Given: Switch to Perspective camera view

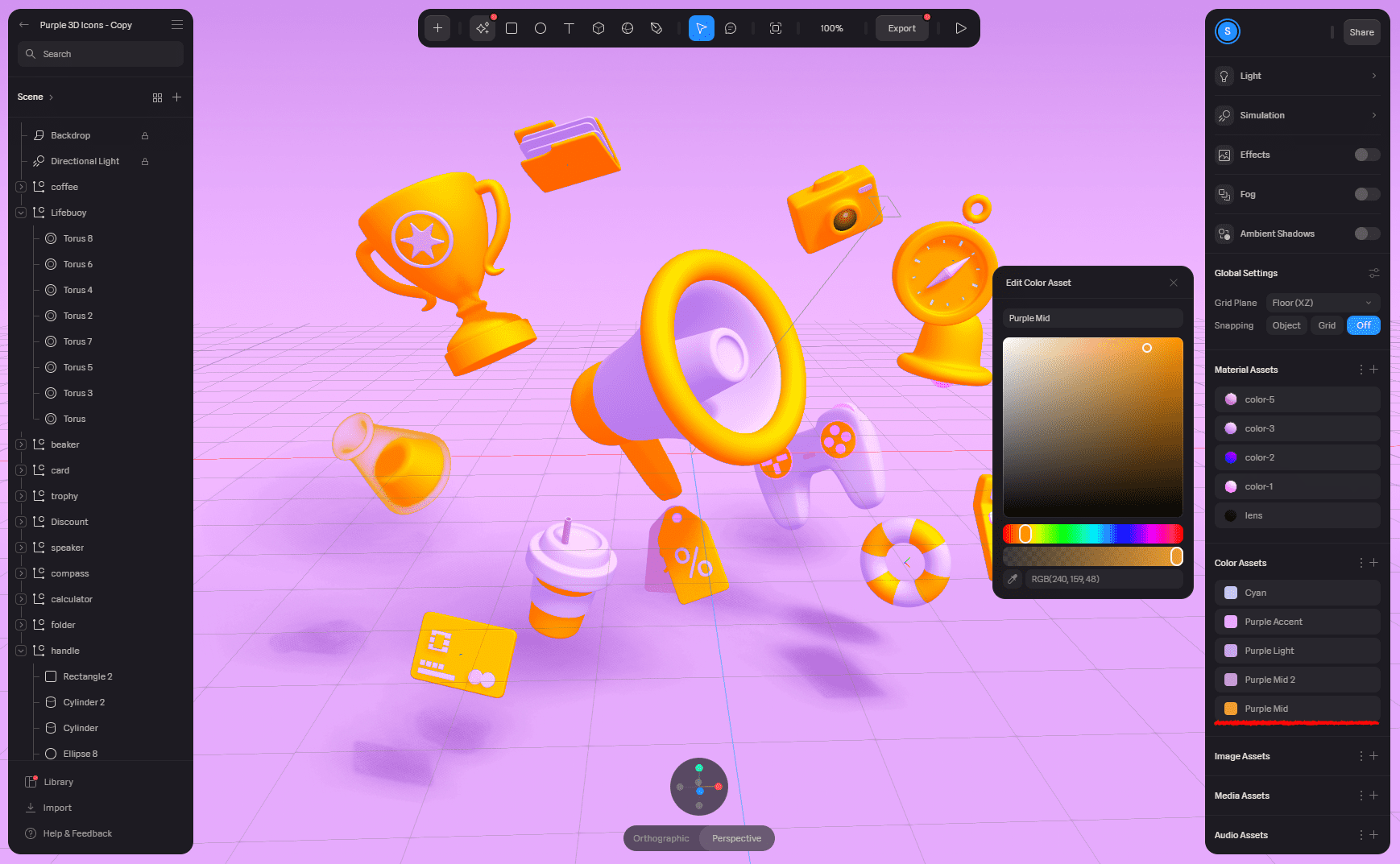Looking at the screenshot, I should click(x=736, y=838).
